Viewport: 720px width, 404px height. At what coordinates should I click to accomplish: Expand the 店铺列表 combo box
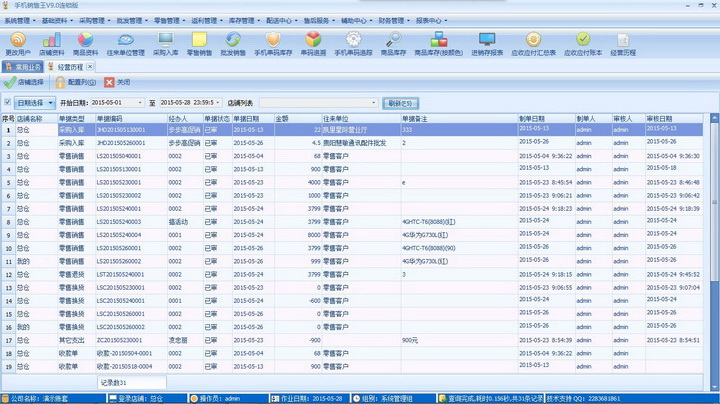point(373,103)
